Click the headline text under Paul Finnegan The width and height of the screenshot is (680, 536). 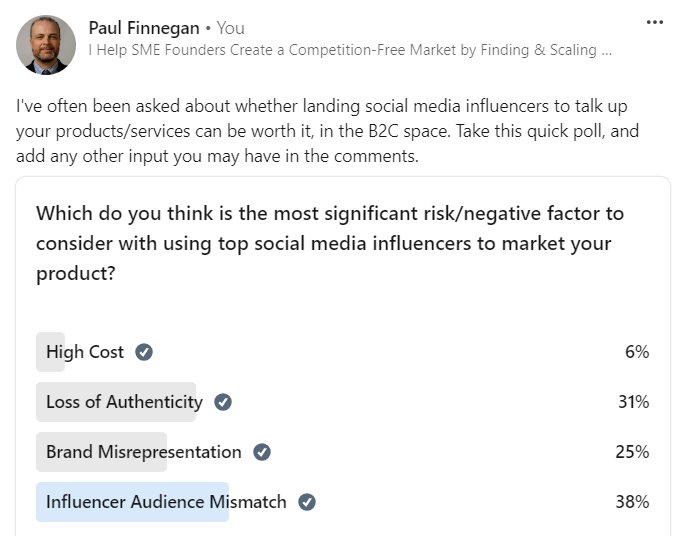click(350, 50)
